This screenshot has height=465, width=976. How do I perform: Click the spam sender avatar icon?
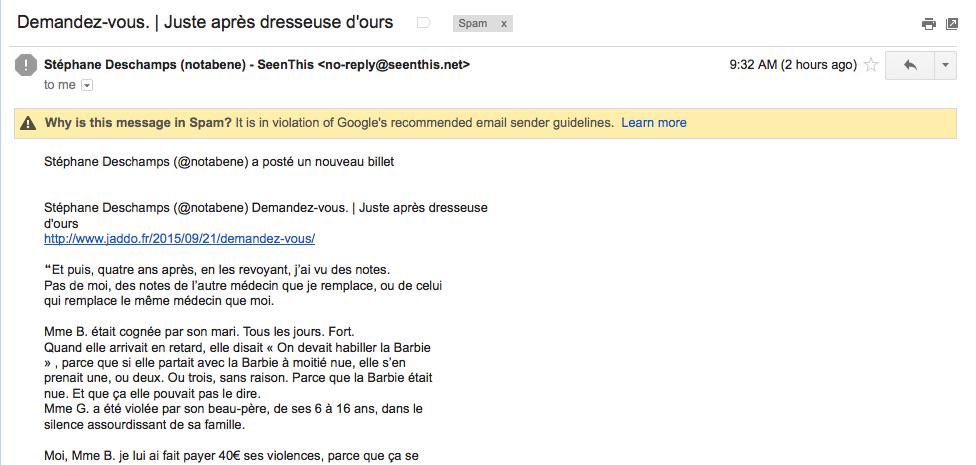(26, 65)
